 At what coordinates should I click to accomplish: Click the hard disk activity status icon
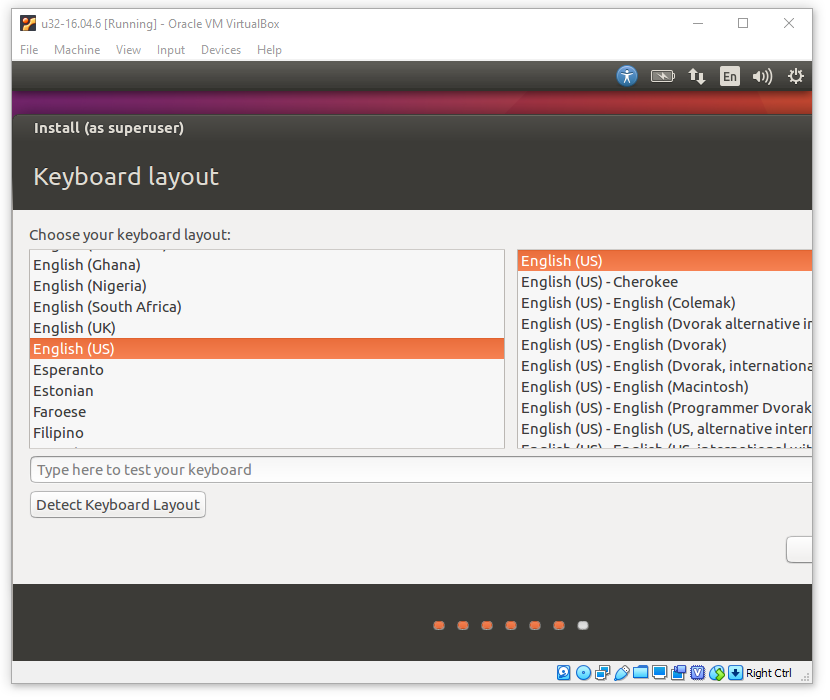coord(564,673)
